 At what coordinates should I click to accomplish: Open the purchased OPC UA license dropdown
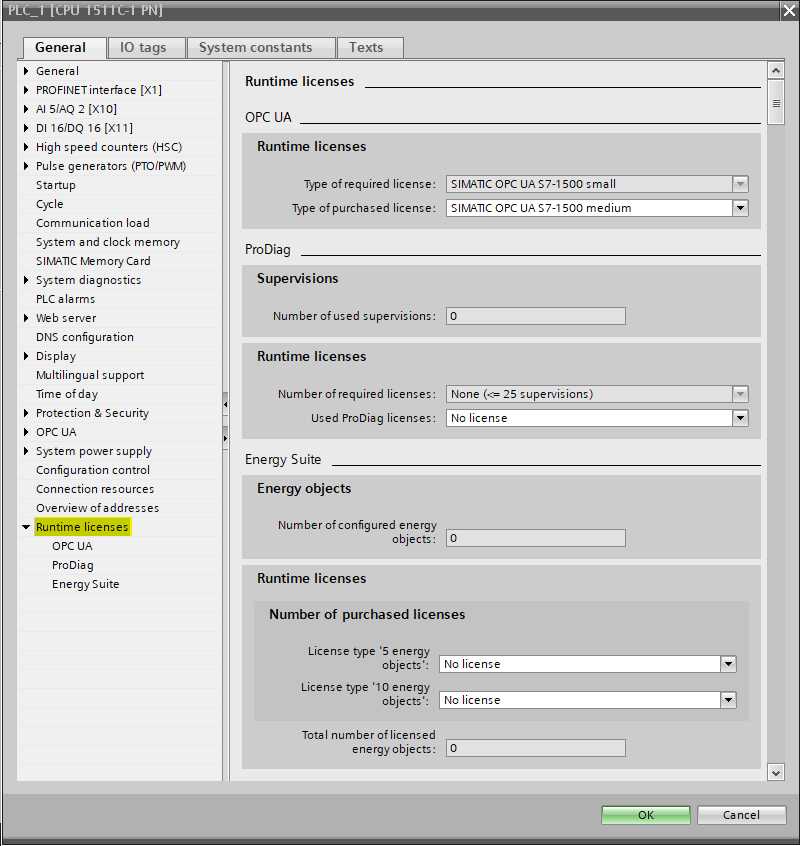(740, 208)
